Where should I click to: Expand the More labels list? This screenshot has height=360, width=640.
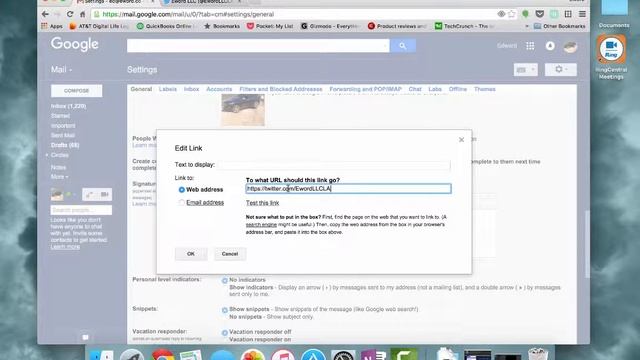click(59, 177)
